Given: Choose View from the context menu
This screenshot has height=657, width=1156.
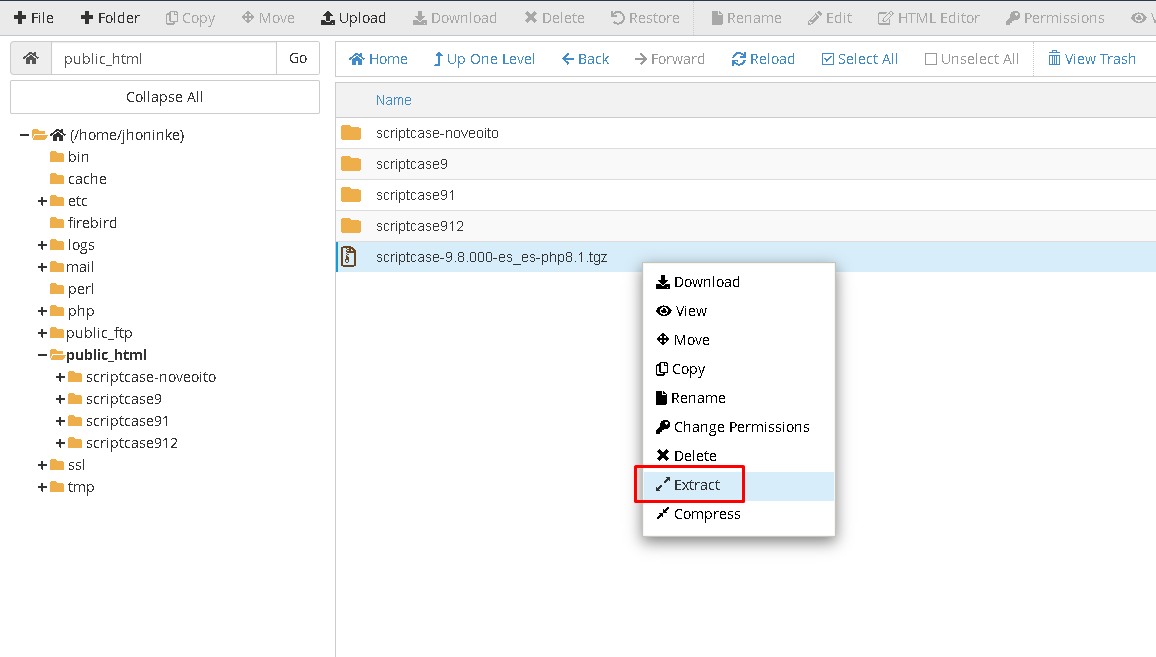Looking at the screenshot, I should point(739,311).
